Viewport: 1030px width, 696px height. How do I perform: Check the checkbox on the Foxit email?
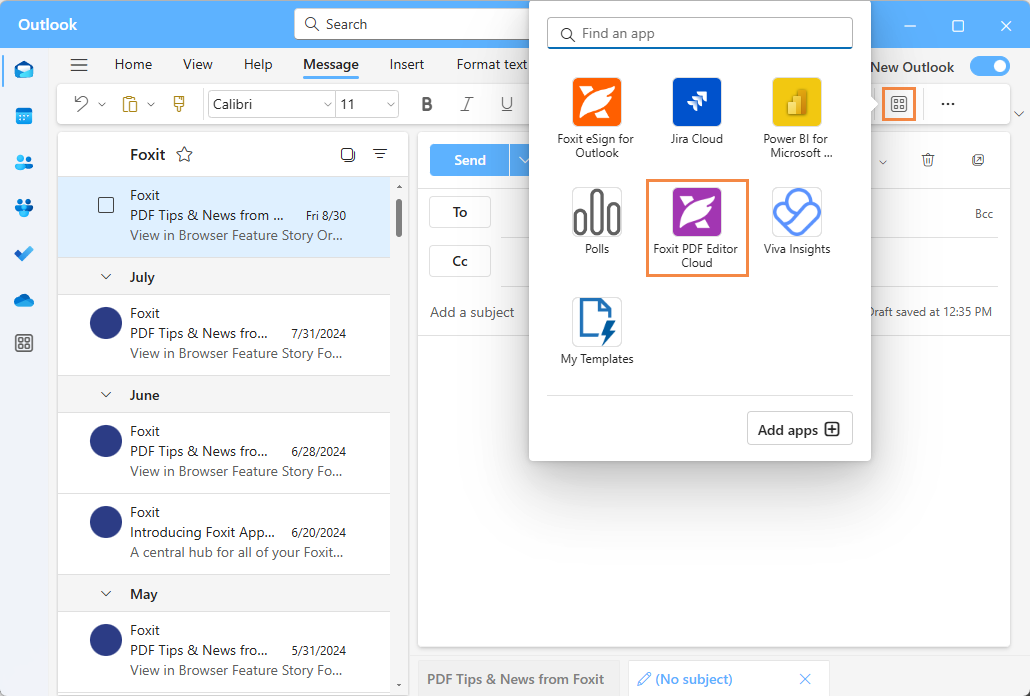[105, 204]
